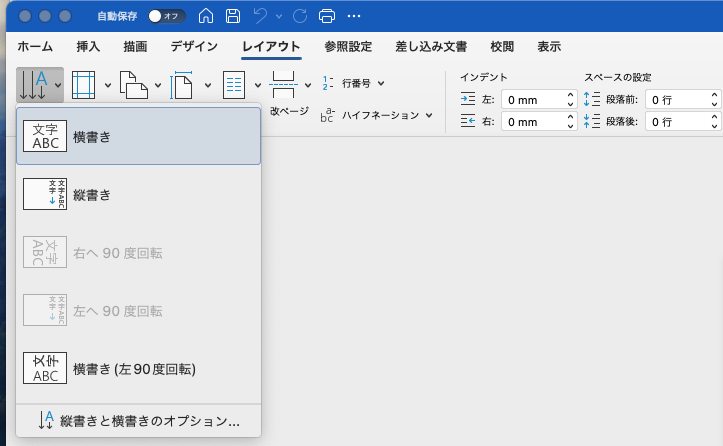Click the columns icon
This screenshot has width=723, height=446.
tap(234, 85)
